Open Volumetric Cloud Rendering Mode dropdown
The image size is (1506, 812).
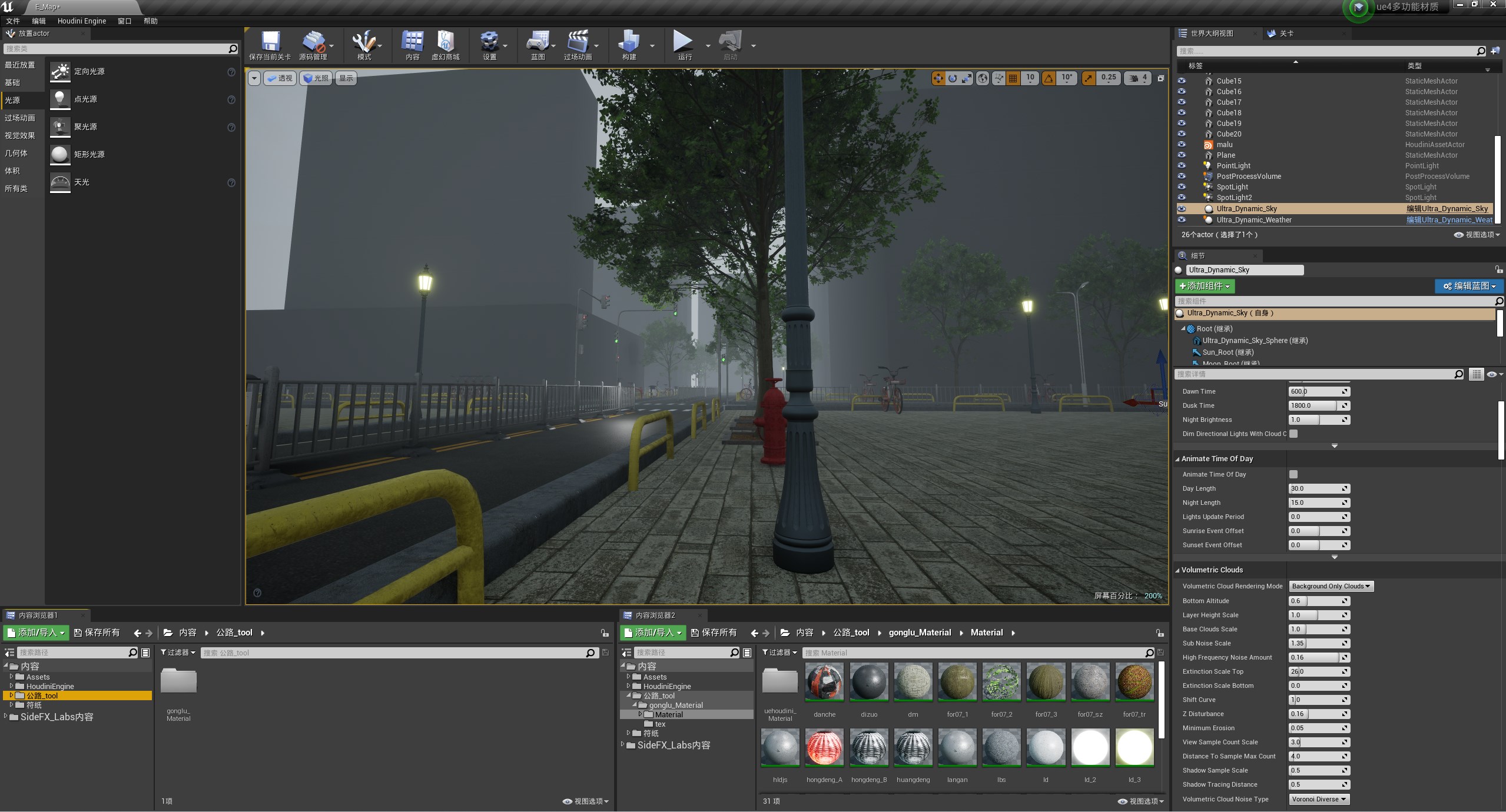(x=1331, y=586)
